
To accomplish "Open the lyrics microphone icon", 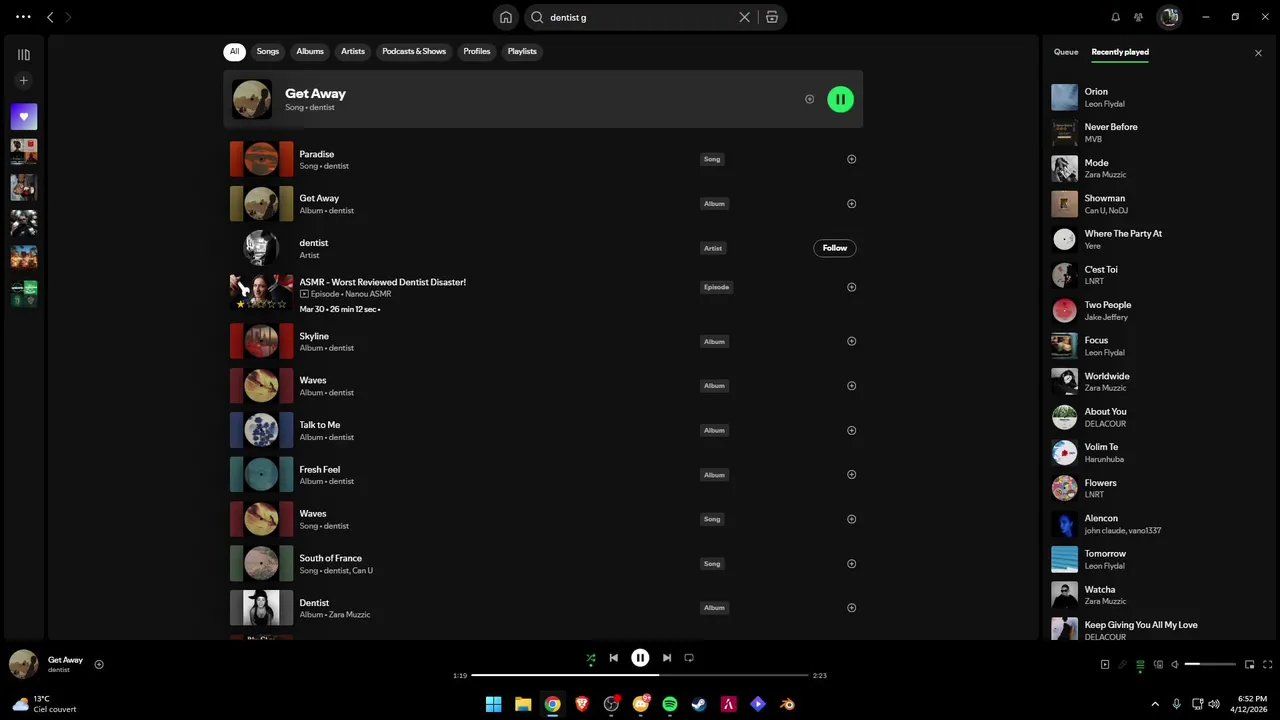I will pos(1122,664).
